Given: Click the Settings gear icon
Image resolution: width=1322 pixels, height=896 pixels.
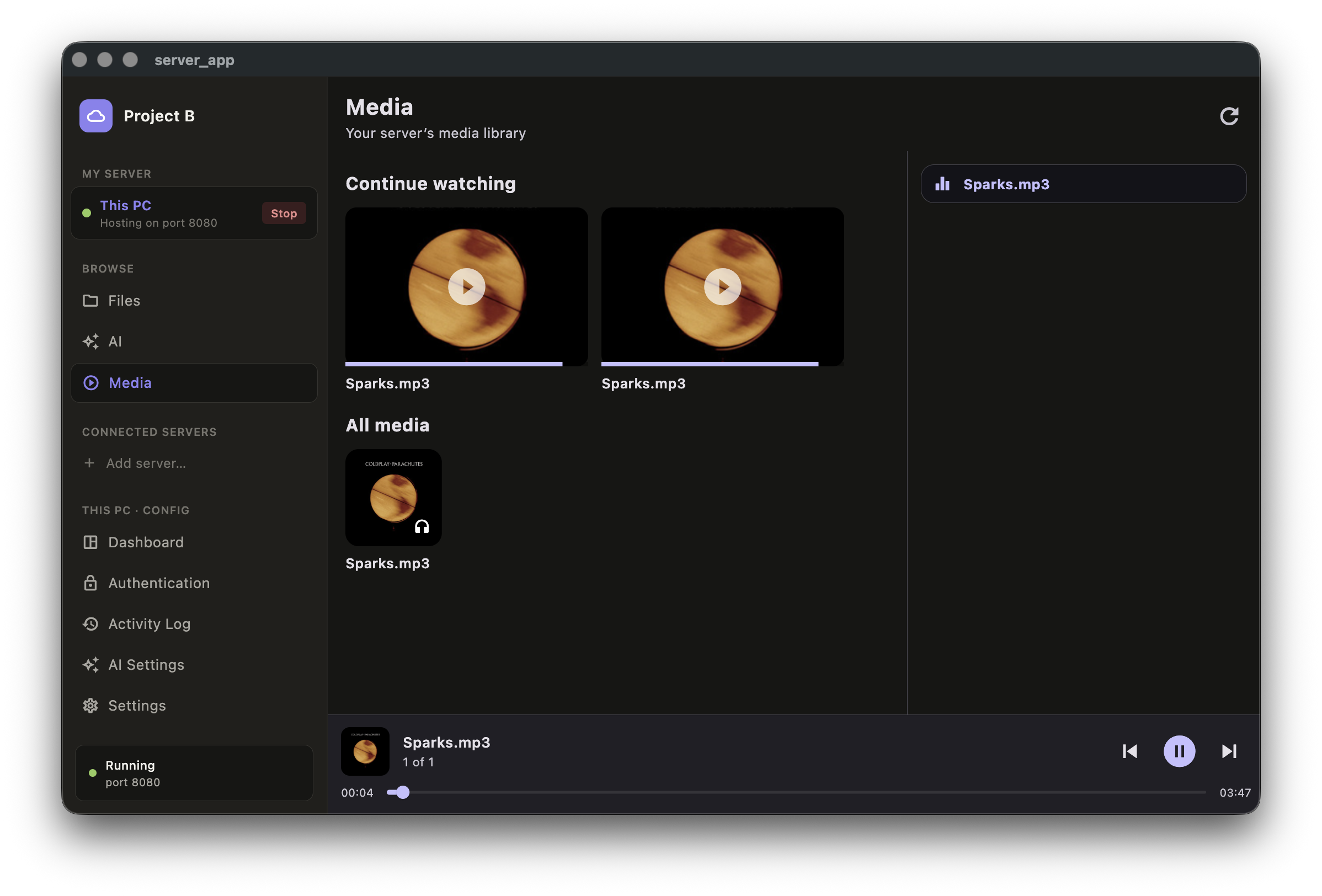Looking at the screenshot, I should [90, 706].
